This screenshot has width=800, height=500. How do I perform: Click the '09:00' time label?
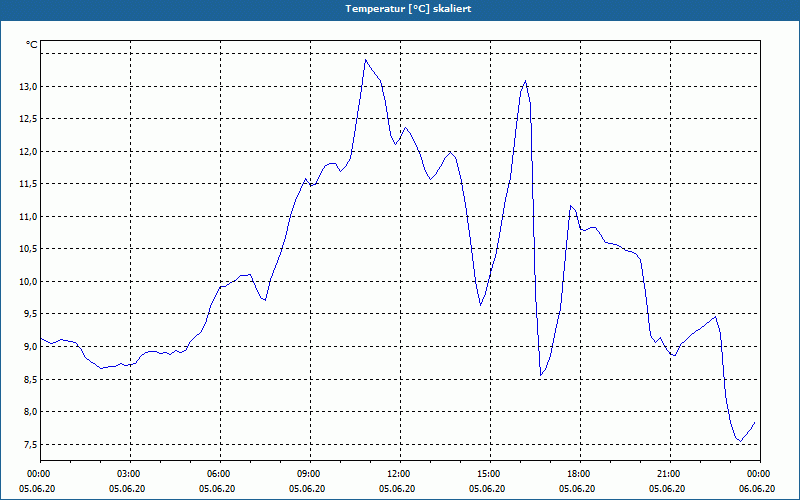click(x=310, y=474)
